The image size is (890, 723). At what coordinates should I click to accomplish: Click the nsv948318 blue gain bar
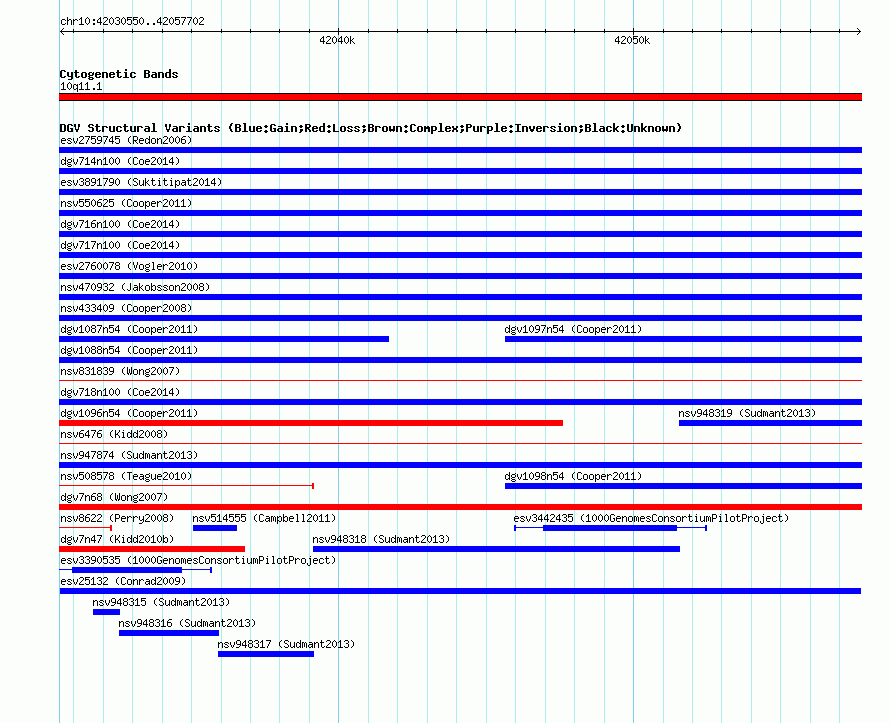coord(496,549)
